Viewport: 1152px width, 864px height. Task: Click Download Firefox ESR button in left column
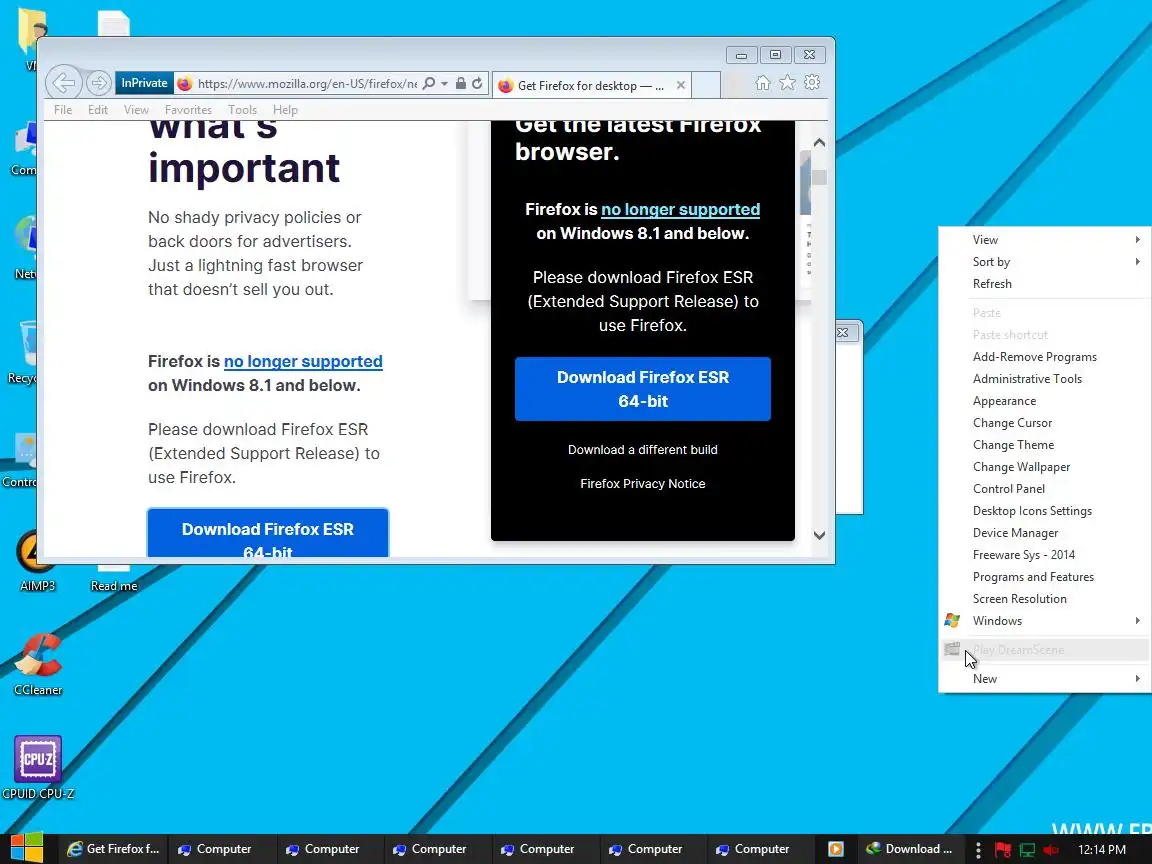(x=267, y=533)
